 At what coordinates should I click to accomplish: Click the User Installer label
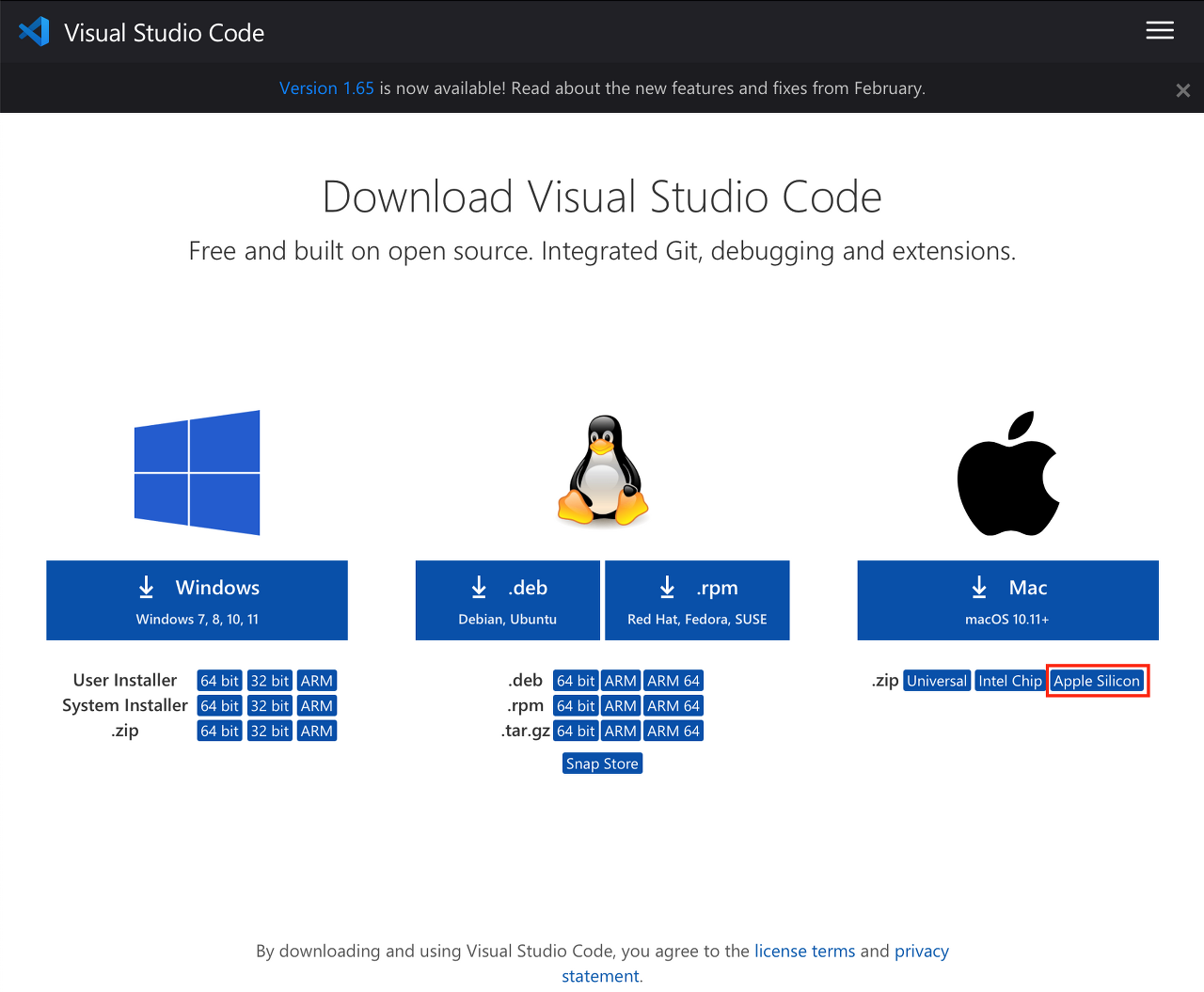click(125, 680)
